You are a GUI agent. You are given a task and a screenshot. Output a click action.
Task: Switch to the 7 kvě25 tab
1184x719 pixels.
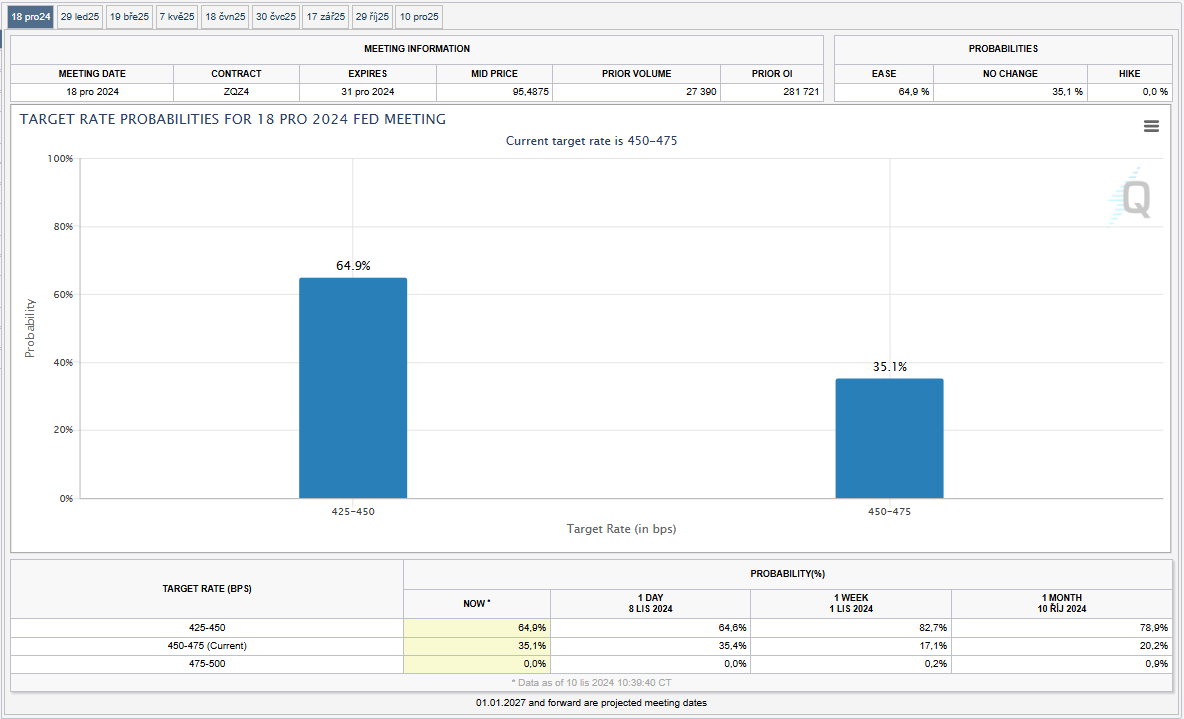click(177, 17)
